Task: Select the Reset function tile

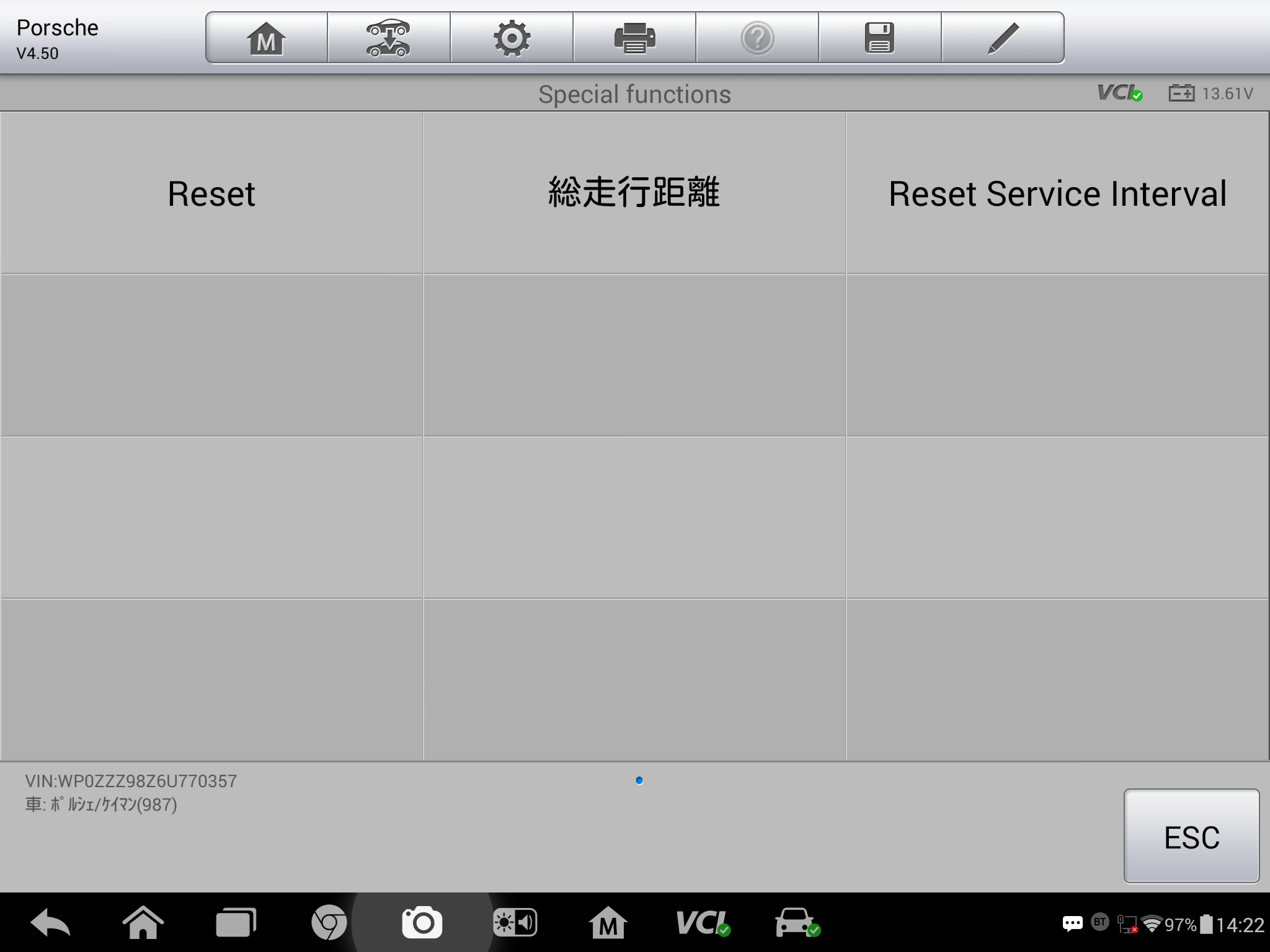Action: pyautogui.click(x=211, y=193)
